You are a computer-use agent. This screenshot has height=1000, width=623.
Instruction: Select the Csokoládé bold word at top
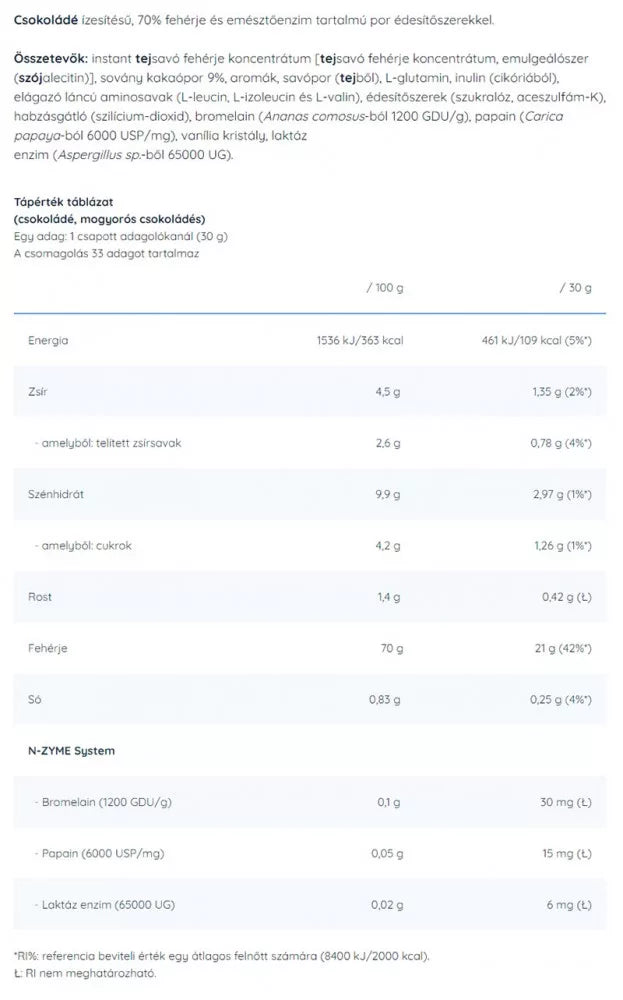[46, 20]
